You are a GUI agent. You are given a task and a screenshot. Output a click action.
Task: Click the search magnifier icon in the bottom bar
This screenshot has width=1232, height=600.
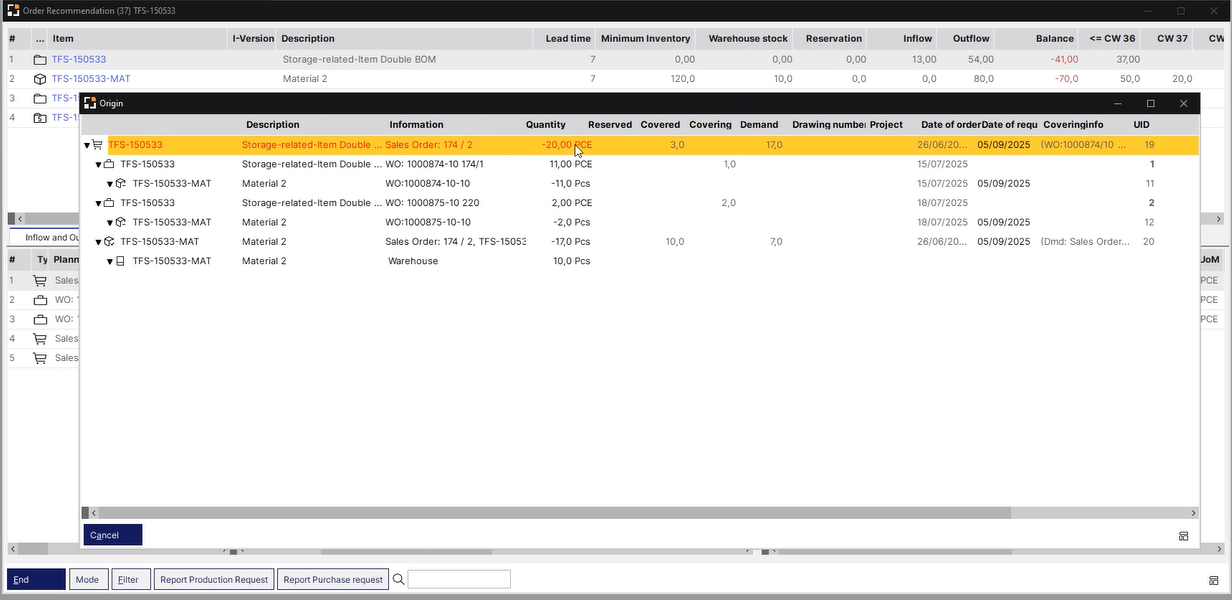point(397,579)
